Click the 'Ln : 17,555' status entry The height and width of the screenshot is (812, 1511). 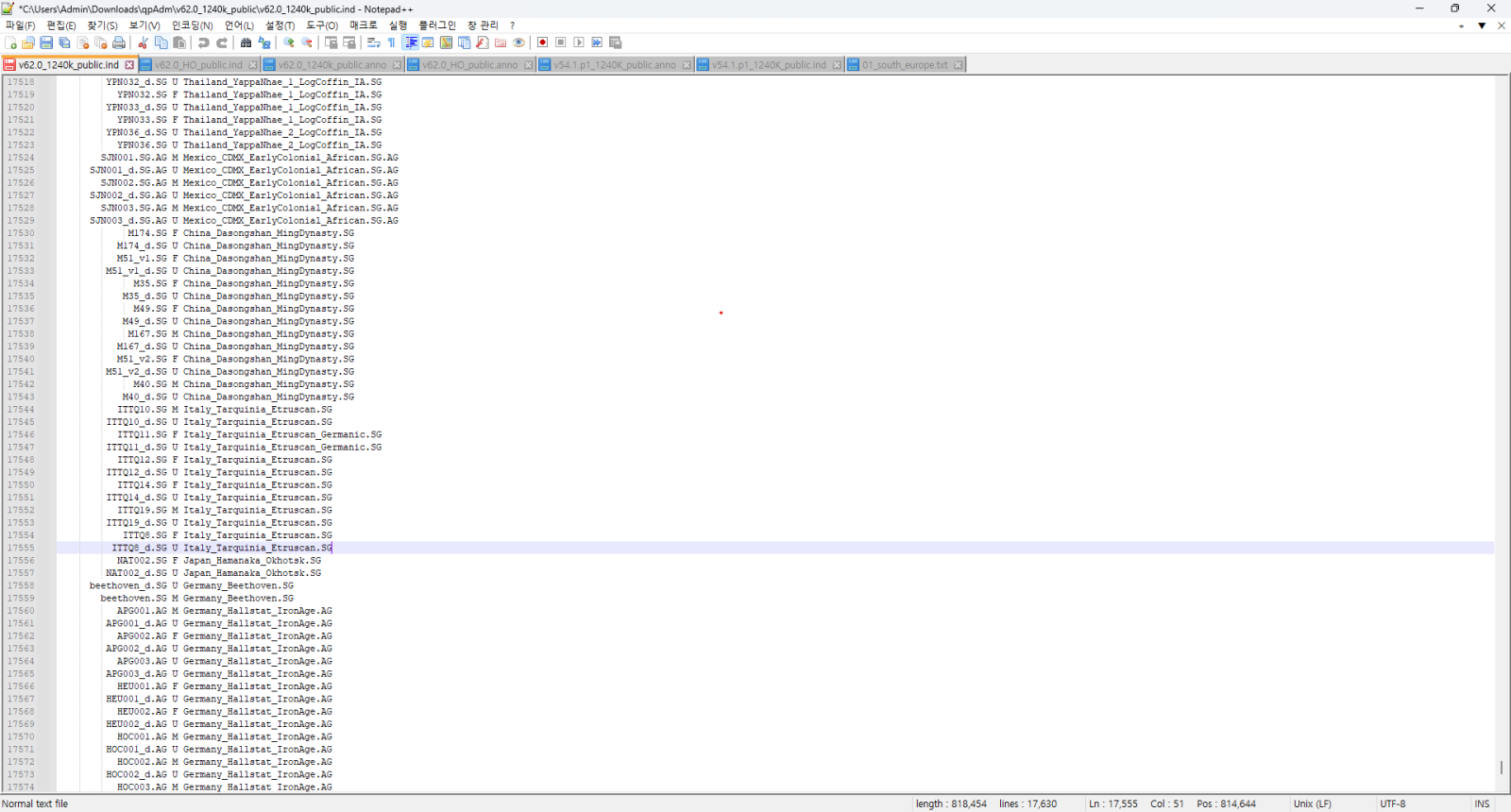pos(1113,804)
